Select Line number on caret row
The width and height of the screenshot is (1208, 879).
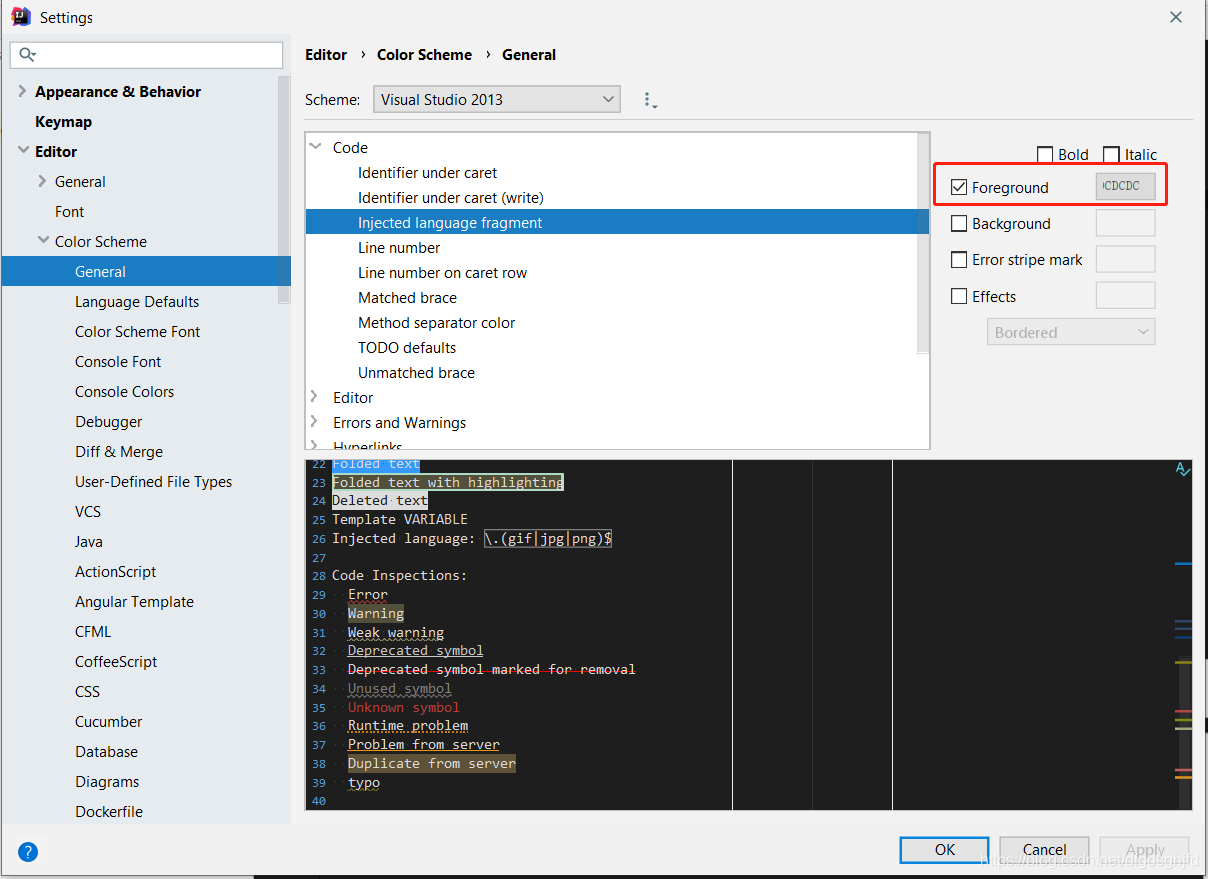[x=442, y=272]
